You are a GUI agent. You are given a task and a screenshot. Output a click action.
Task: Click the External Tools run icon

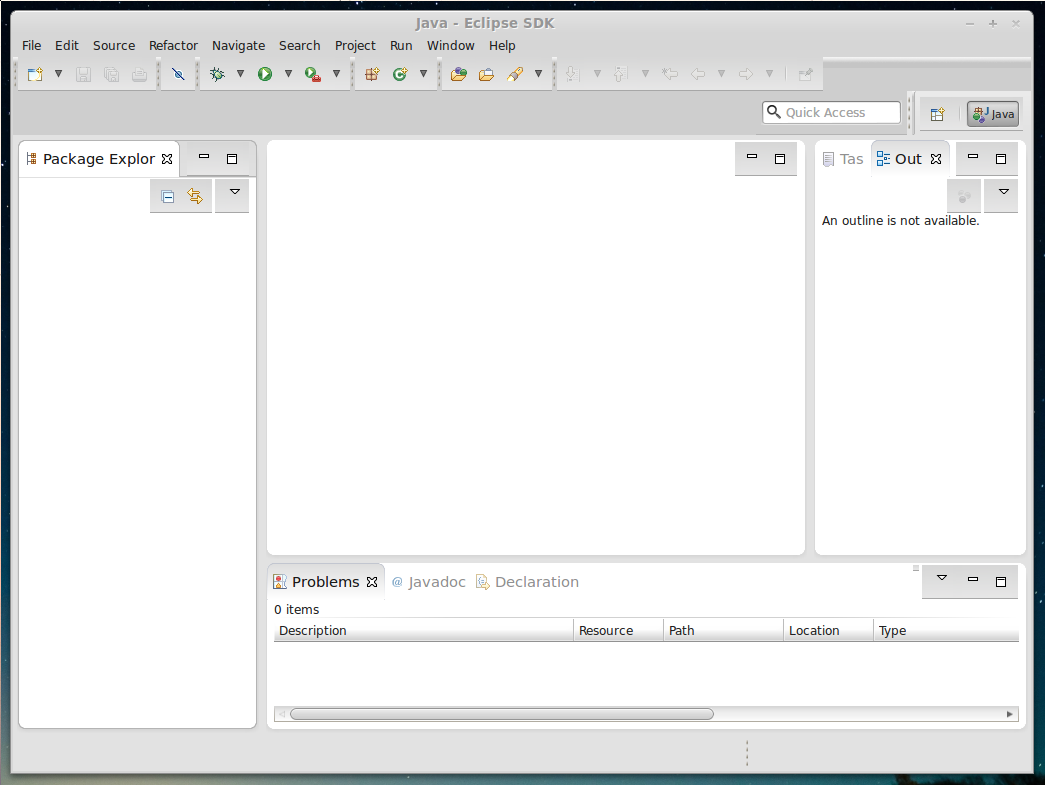pyautogui.click(x=313, y=74)
